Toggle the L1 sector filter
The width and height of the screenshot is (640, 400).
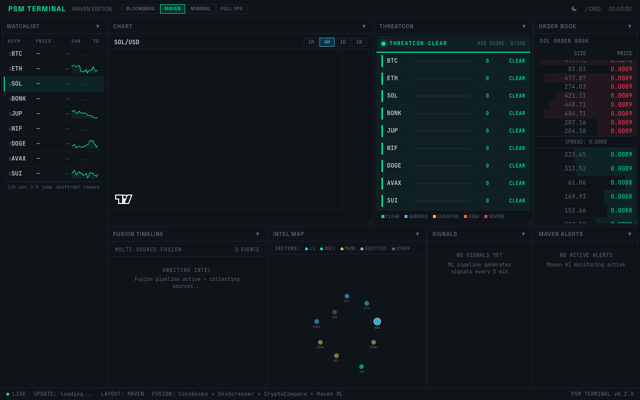coord(310,249)
